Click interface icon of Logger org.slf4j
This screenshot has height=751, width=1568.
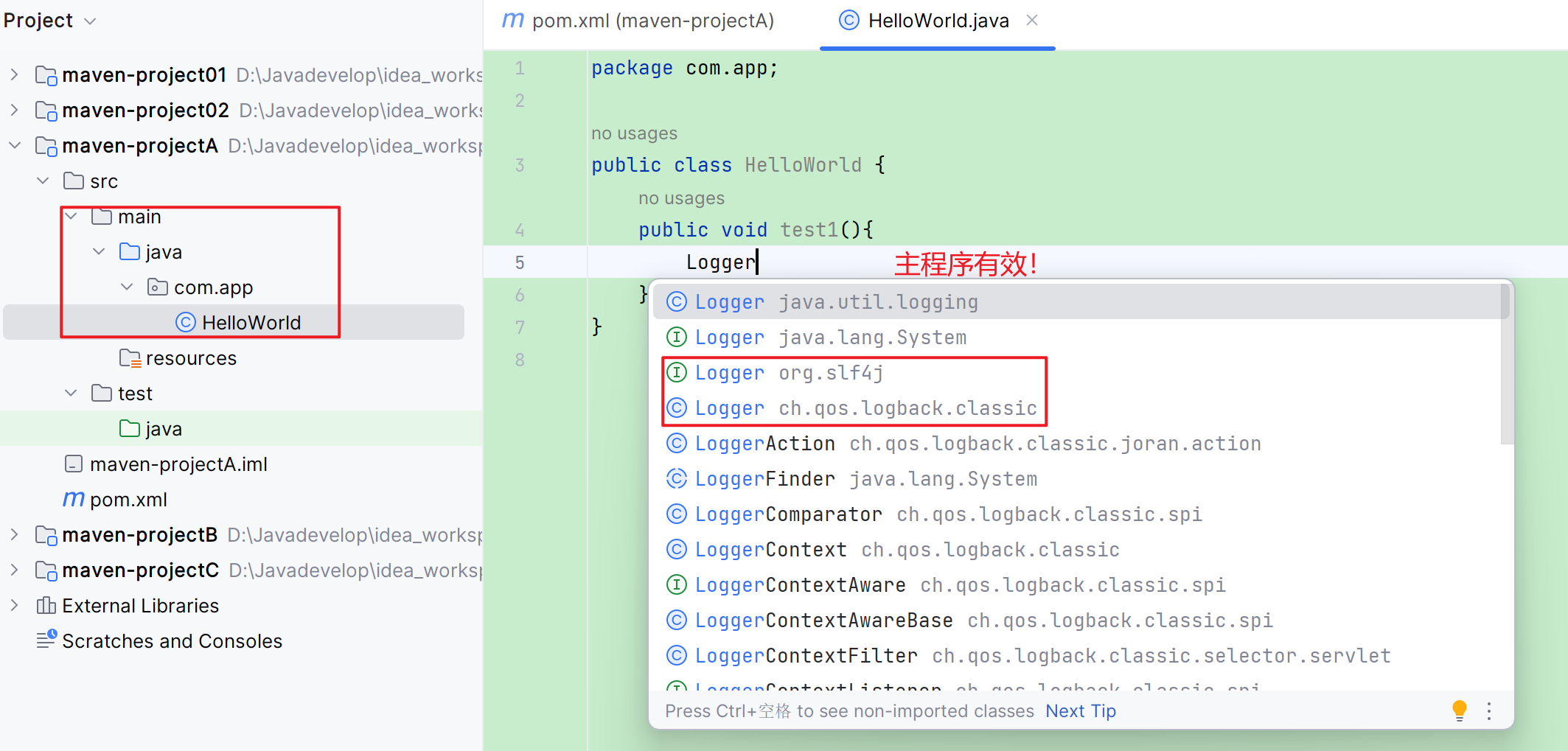pyautogui.click(x=677, y=372)
